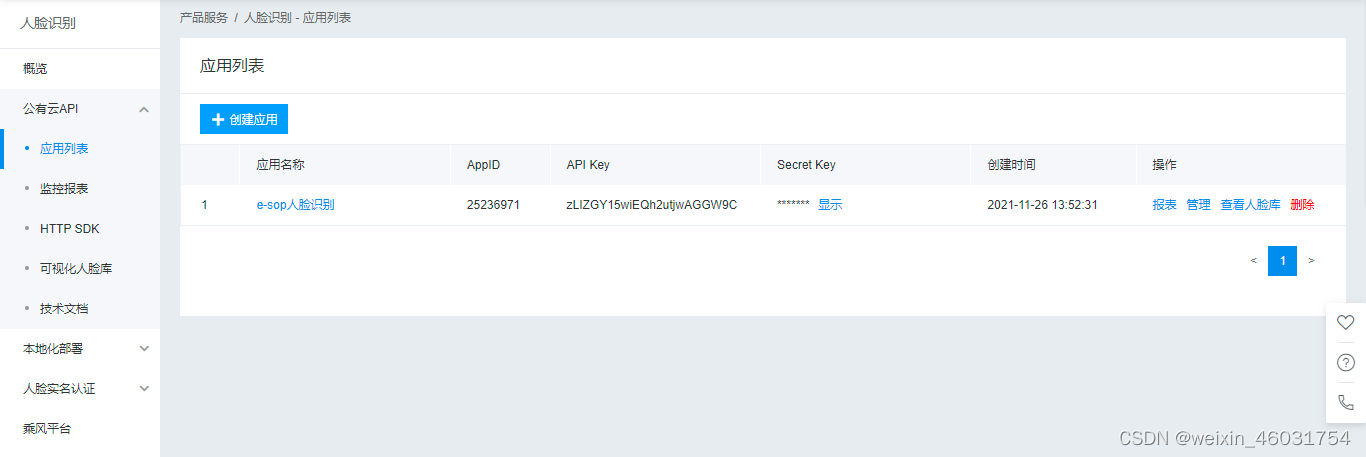Click creation time 2021-11-26 13:52:31
Viewport: 1366px width, 457px height.
pos(1042,205)
